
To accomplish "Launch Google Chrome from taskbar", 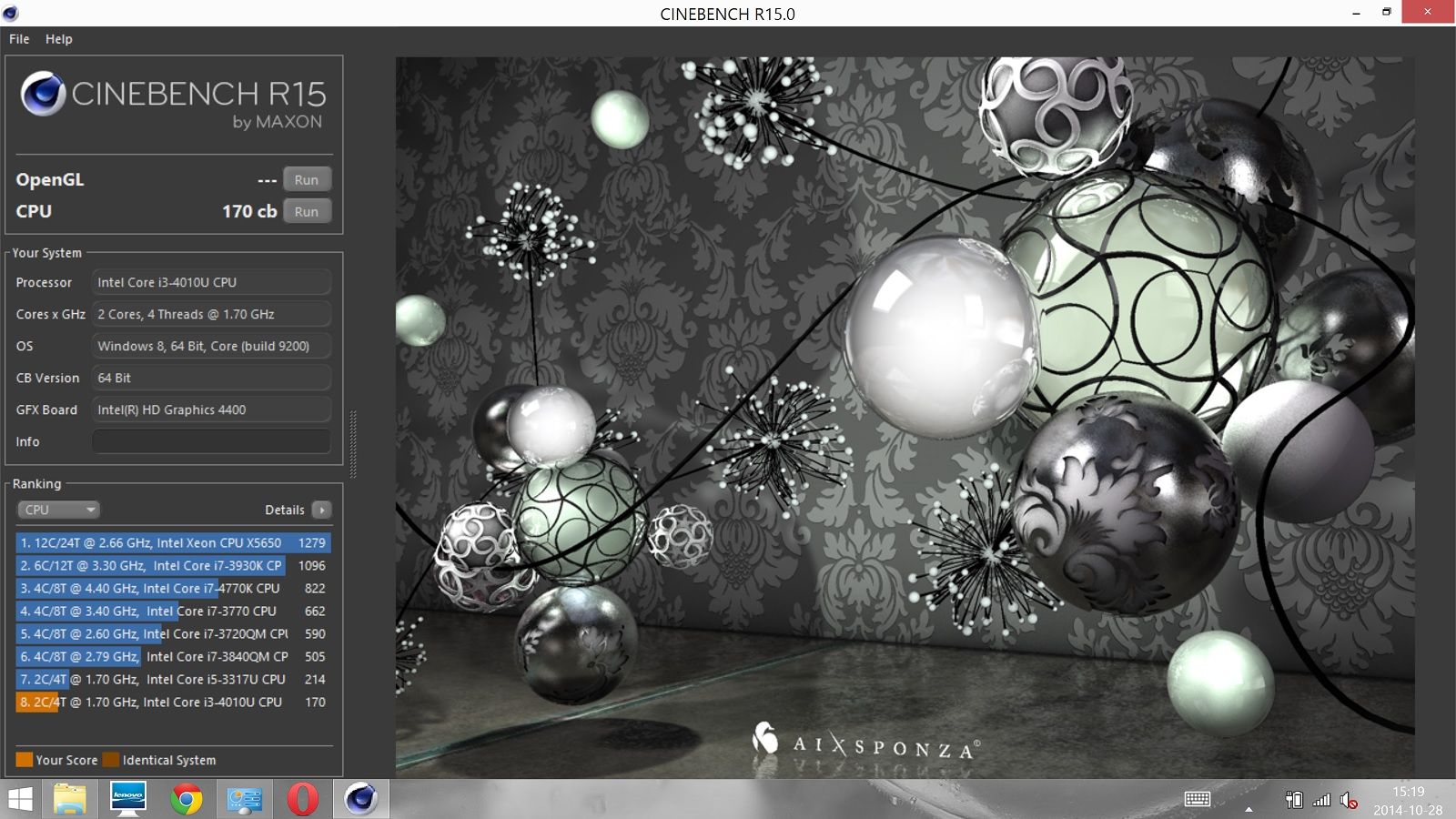I will (x=186, y=799).
